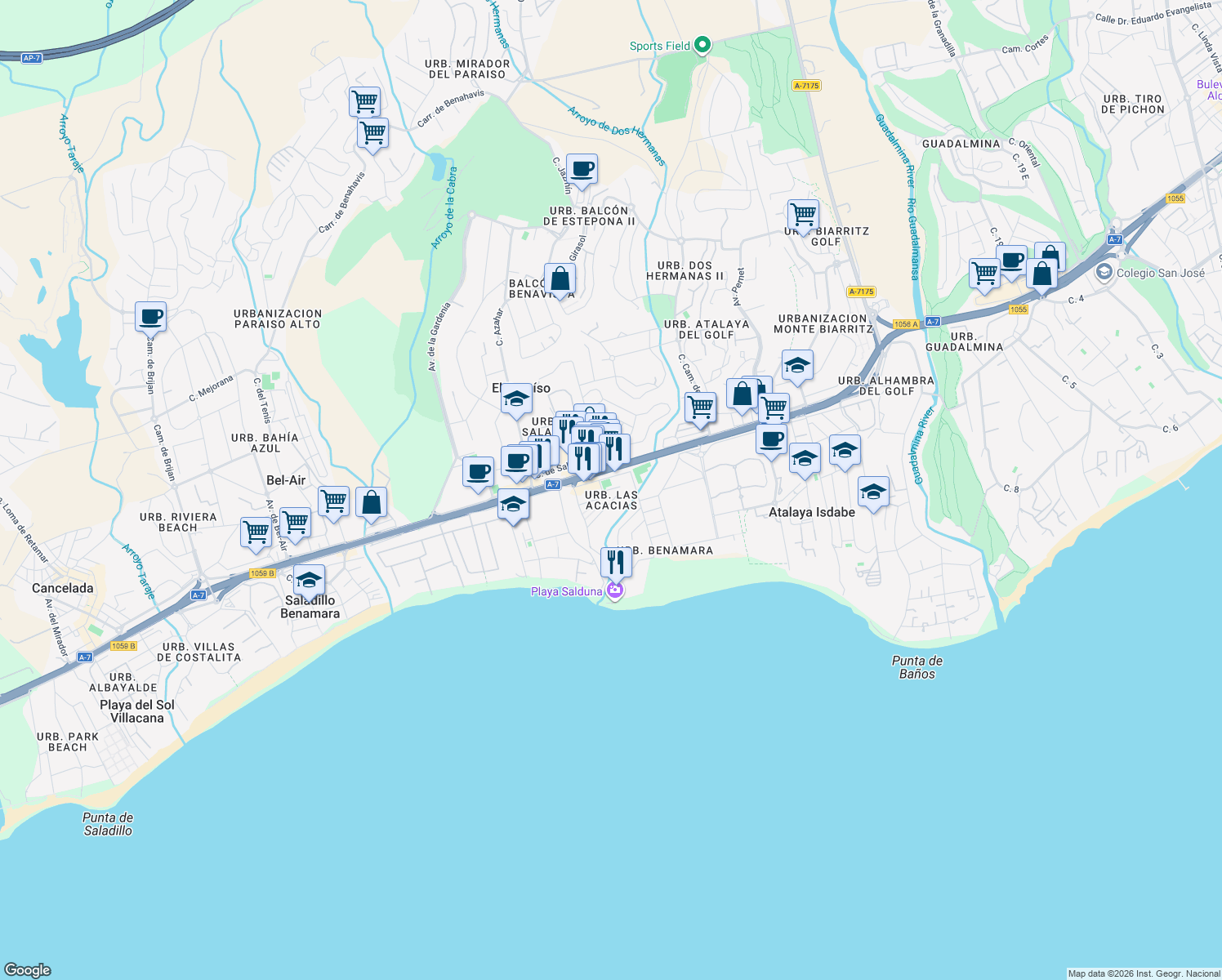Image resolution: width=1222 pixels, height=980 pixels.
Task: Click a shopping cart marker near Bel-Air
Action: point(333,500)
